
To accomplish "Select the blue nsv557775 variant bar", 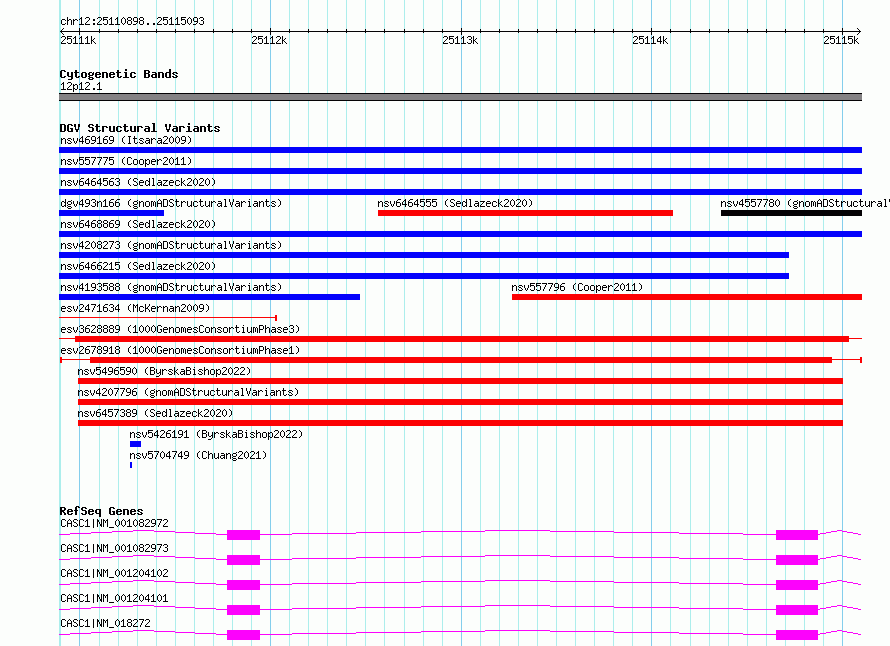I will (x=460, y=171).
